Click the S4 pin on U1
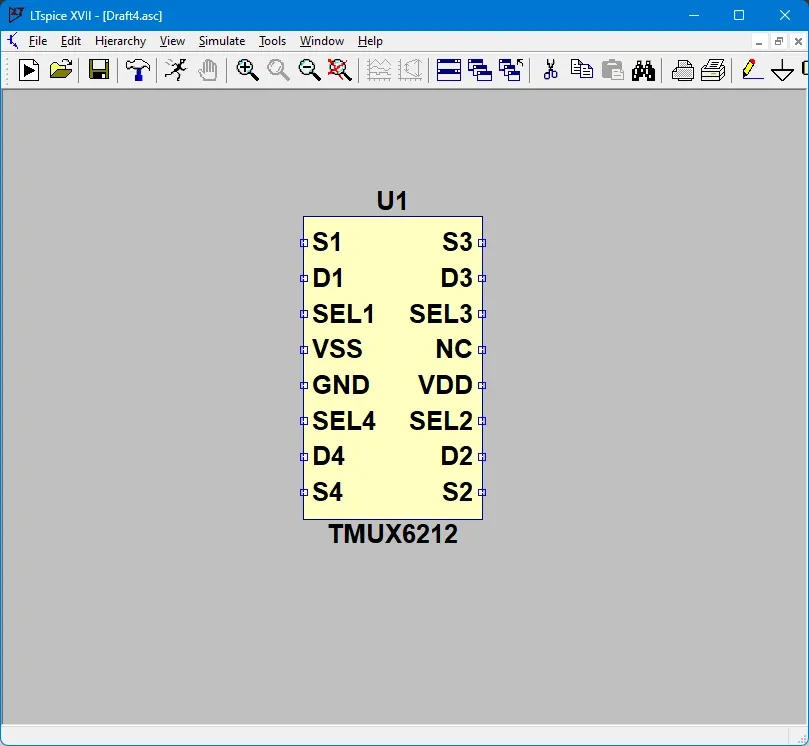Viewport: 809px width, 746px height. tap(304, 492)
